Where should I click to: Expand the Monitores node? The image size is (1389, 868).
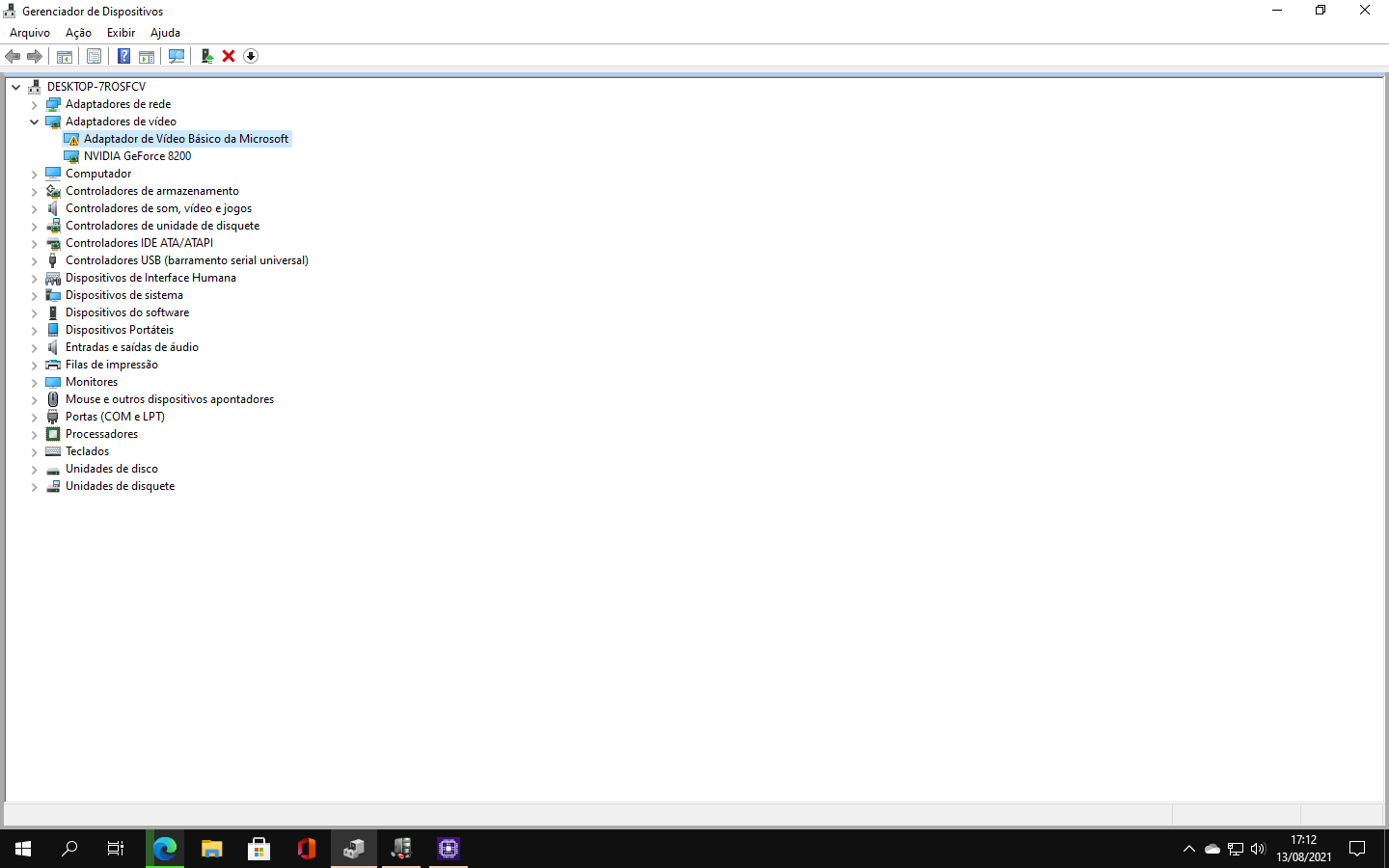point(35,382)
